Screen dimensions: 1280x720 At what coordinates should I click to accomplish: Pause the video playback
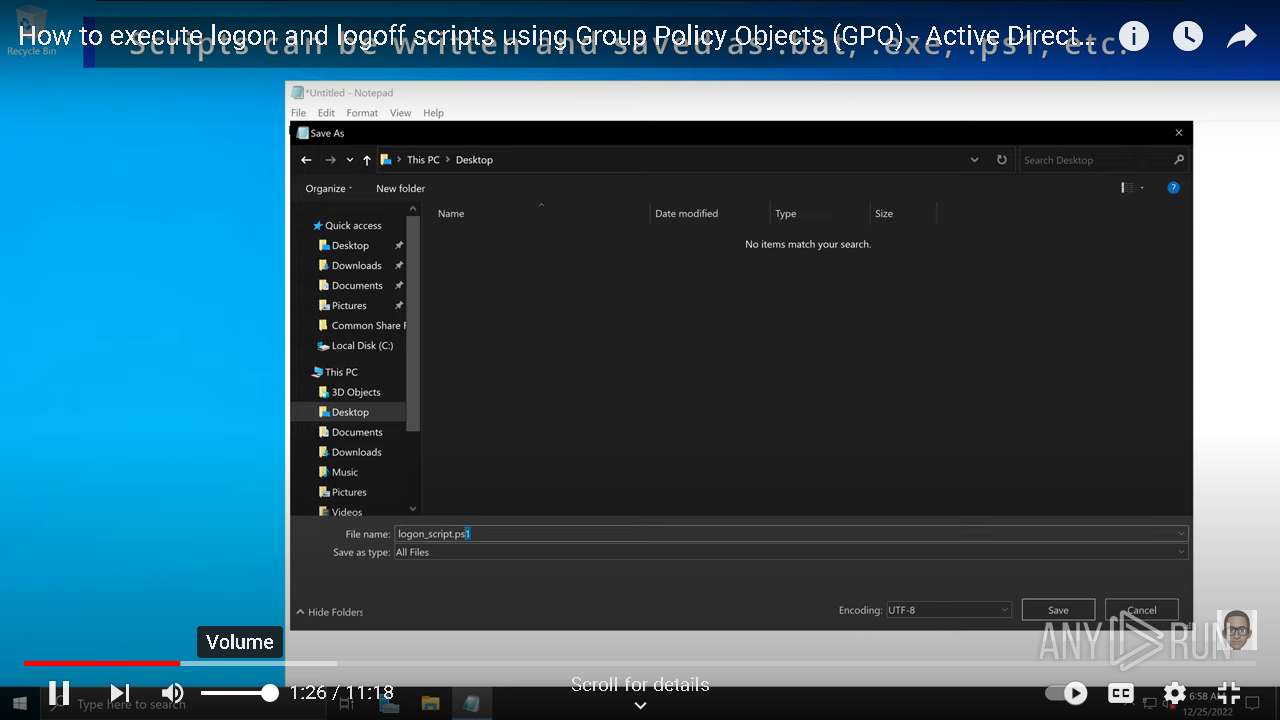59,692
